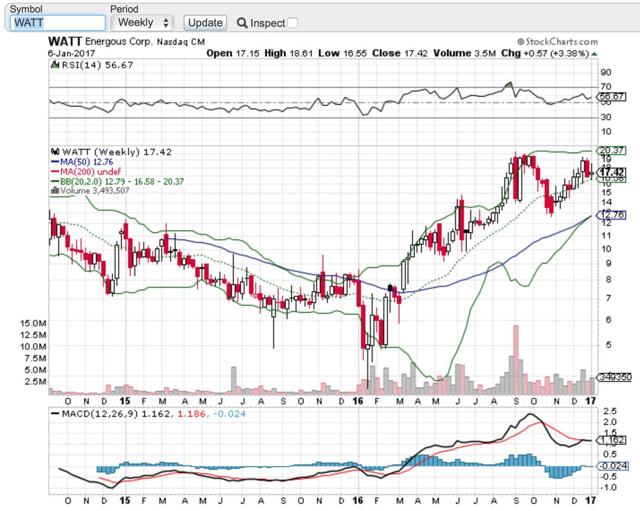Click the green up-arrow change indicator
The width and height of the screenshot is (640, 511).
(594, 54)
